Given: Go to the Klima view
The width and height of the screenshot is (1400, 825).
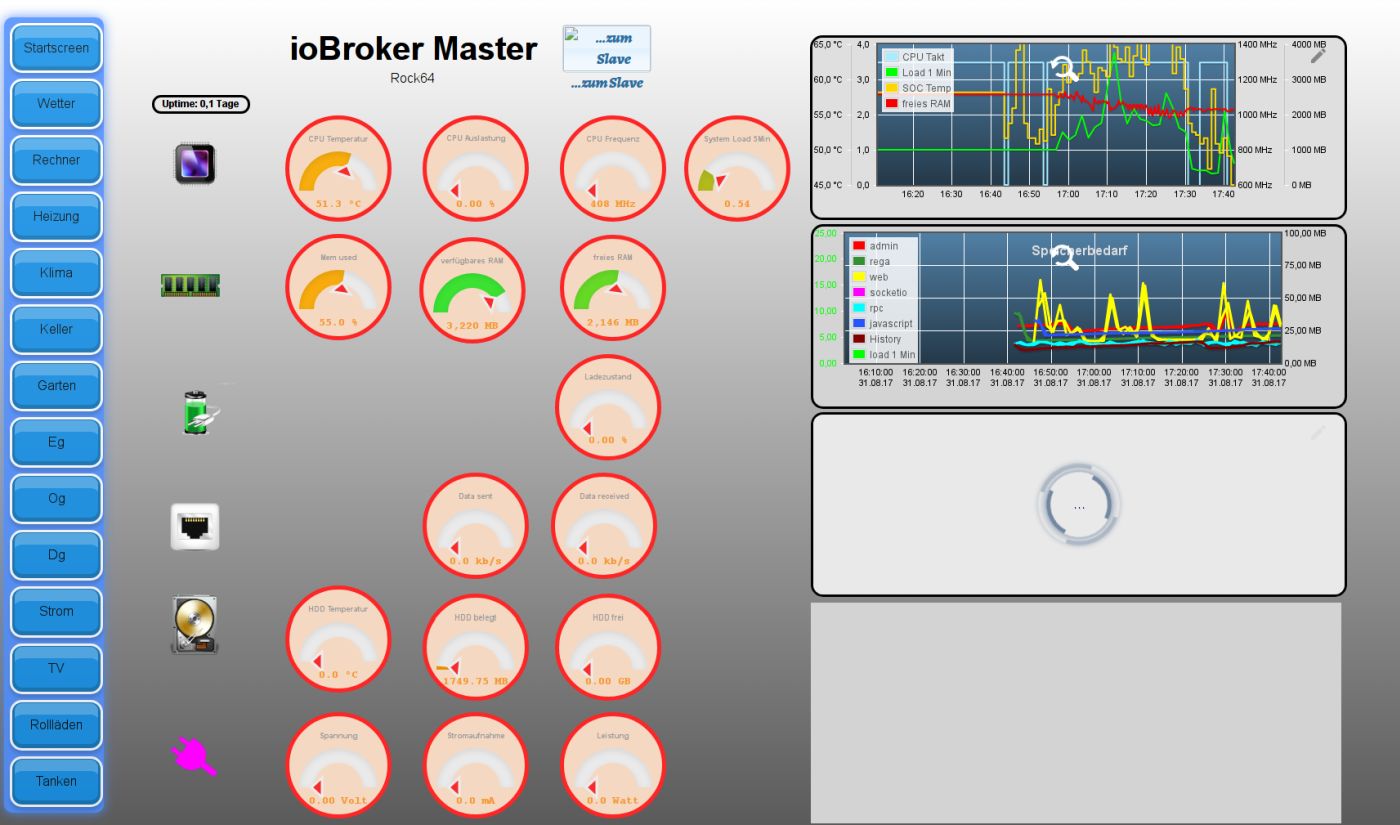Looking at the screenshot, I should click(x=56, y=273).
